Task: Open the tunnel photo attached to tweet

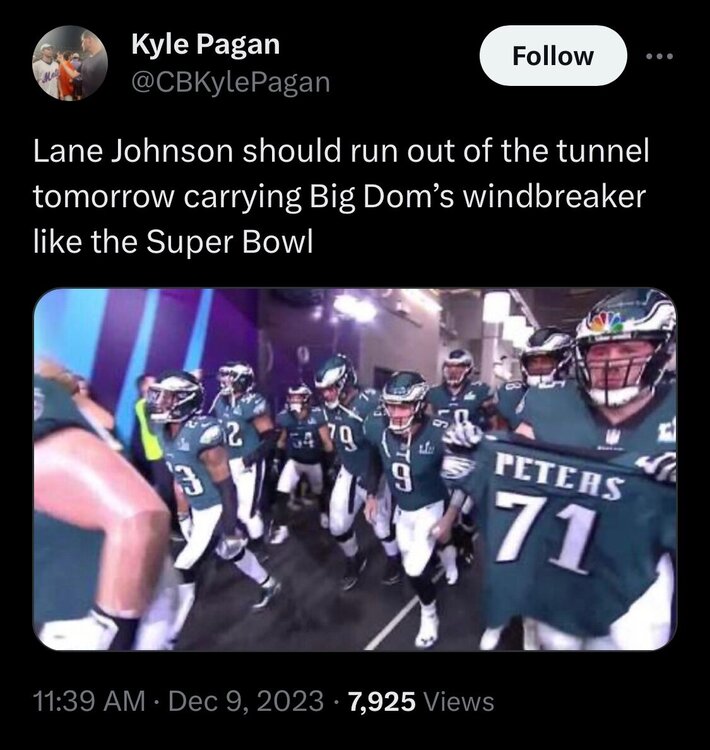Action: click(355, 470)
